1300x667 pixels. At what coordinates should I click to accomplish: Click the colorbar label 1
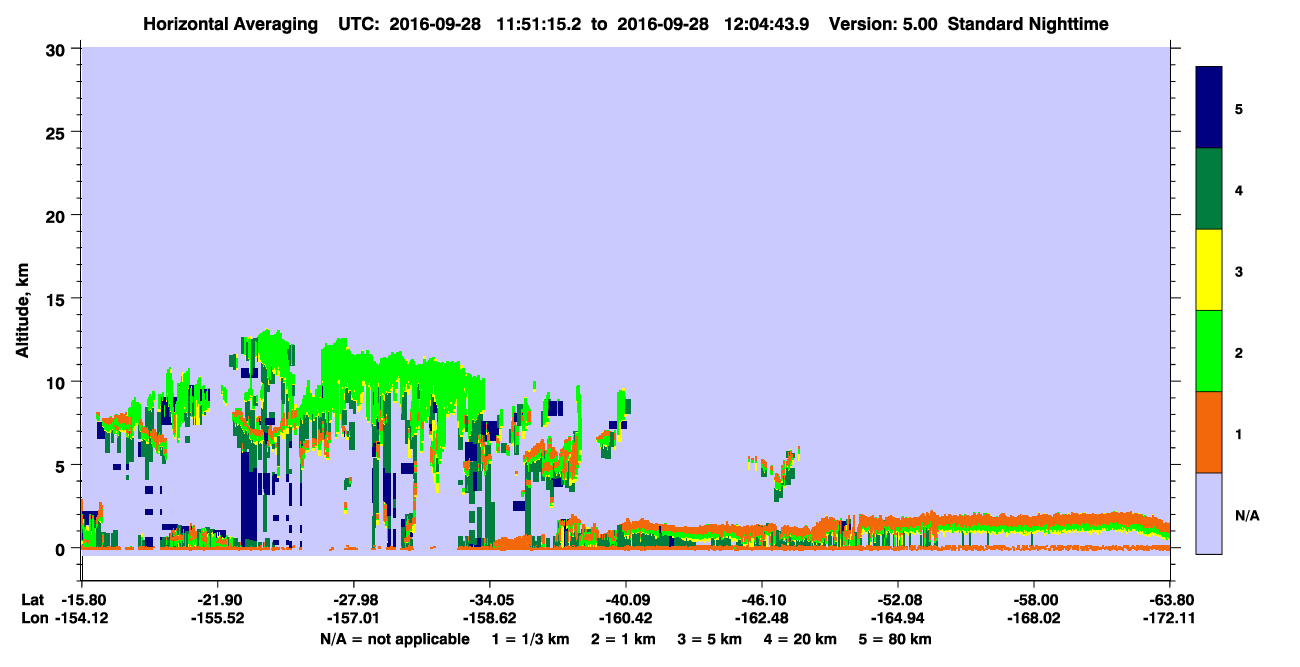[1239, 434]
